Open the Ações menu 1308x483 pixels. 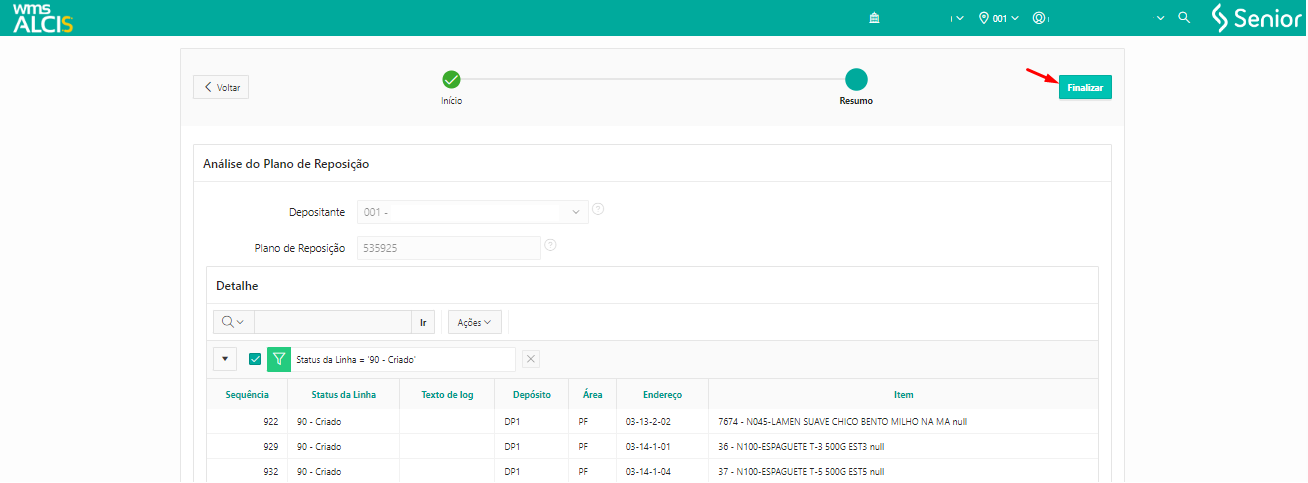tap(475, 322)
